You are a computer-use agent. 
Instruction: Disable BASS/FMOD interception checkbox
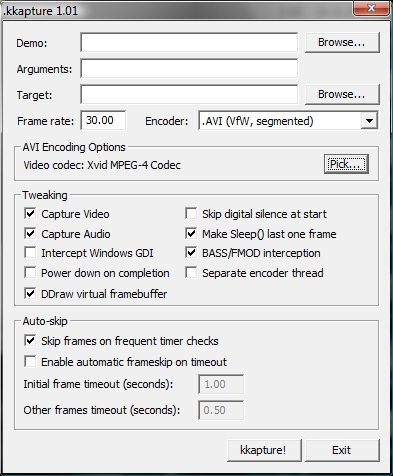pyautogui.click(x=191, y=253)
